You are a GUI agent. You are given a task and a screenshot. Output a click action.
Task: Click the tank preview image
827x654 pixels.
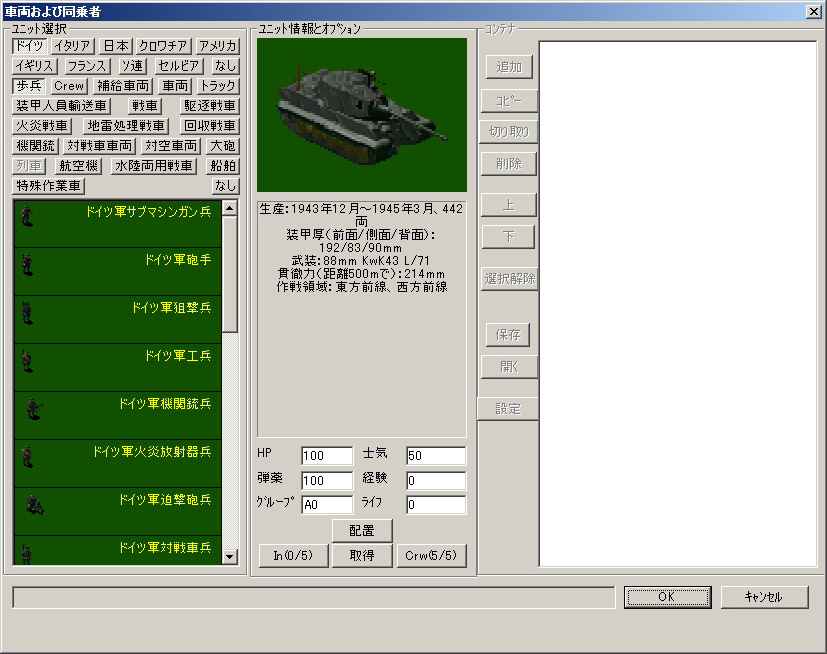click(362, 115)
